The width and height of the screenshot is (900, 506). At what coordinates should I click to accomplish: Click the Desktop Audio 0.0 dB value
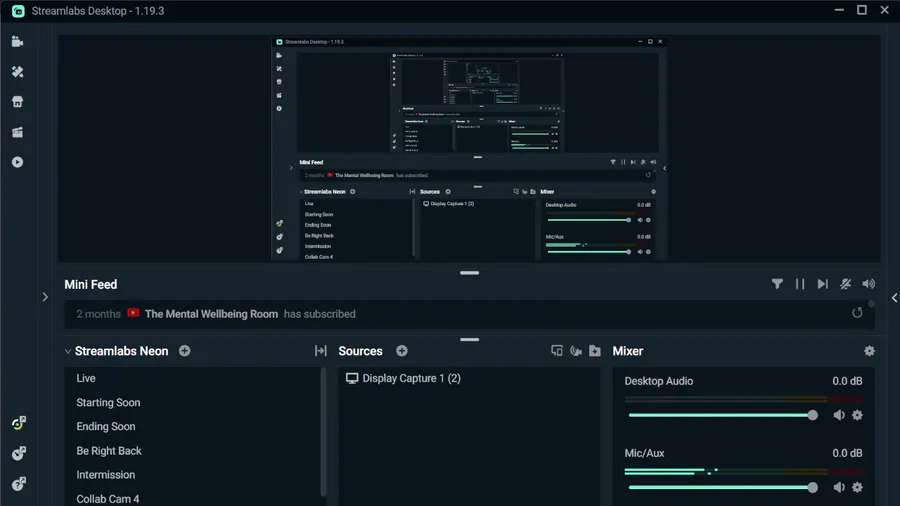847,381
